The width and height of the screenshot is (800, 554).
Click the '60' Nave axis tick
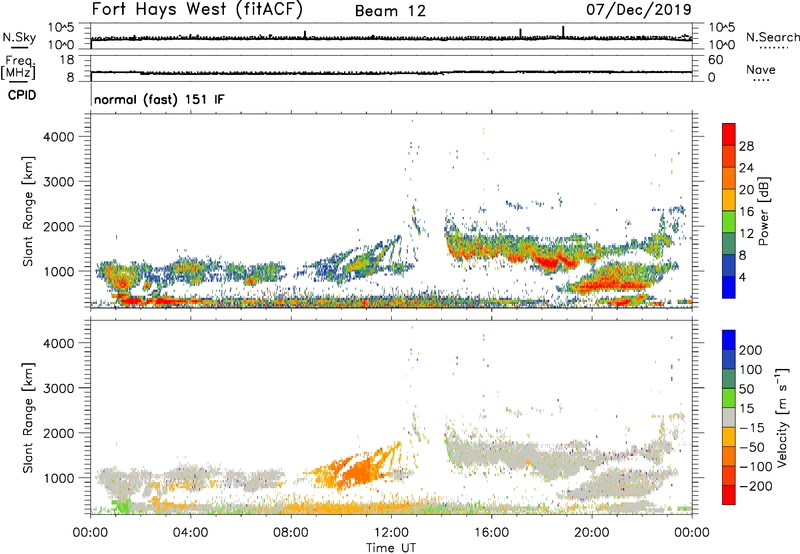click(x=715, y=60)
